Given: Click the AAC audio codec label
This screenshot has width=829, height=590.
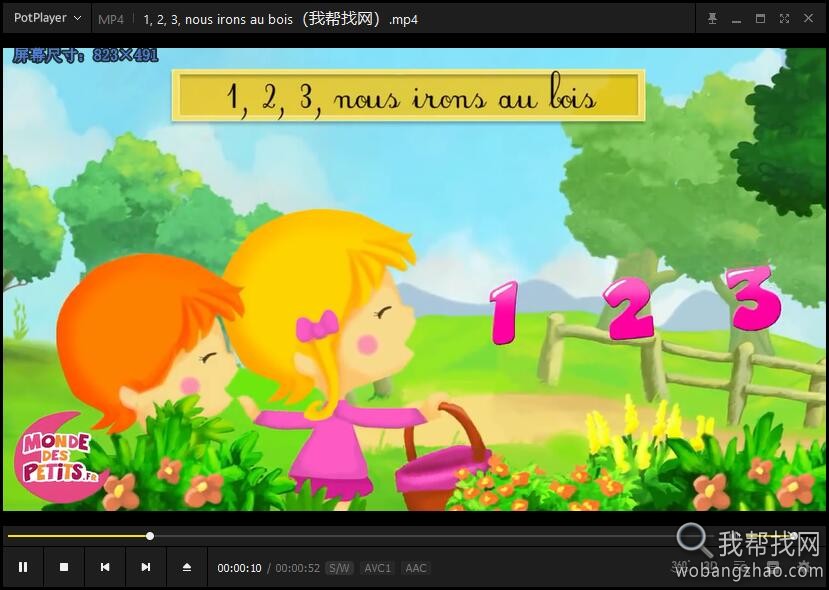Looking at the screenshot, I should [x=416, y=568].
